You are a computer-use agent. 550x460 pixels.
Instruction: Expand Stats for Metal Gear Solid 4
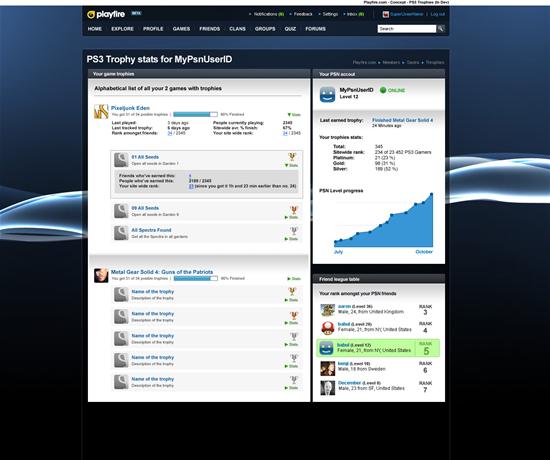point(294,279)
